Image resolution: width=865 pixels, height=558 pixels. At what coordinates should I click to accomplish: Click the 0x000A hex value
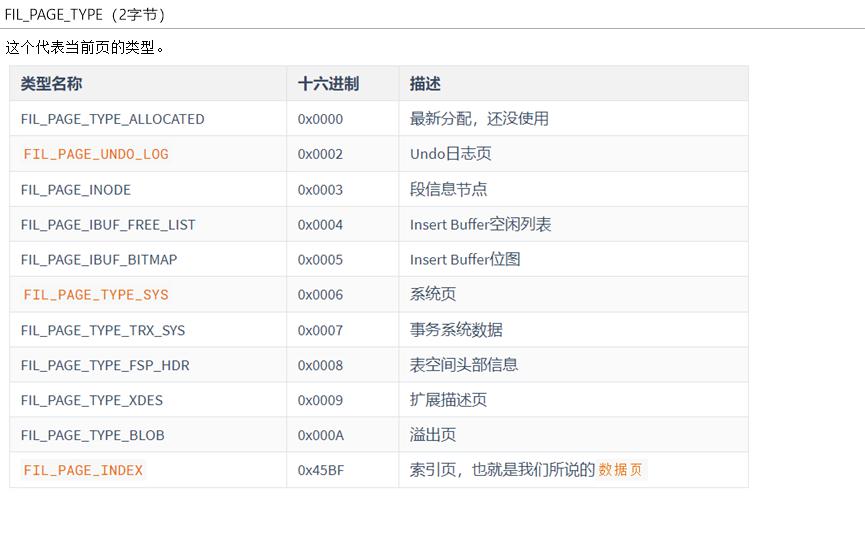click(320, 435)
